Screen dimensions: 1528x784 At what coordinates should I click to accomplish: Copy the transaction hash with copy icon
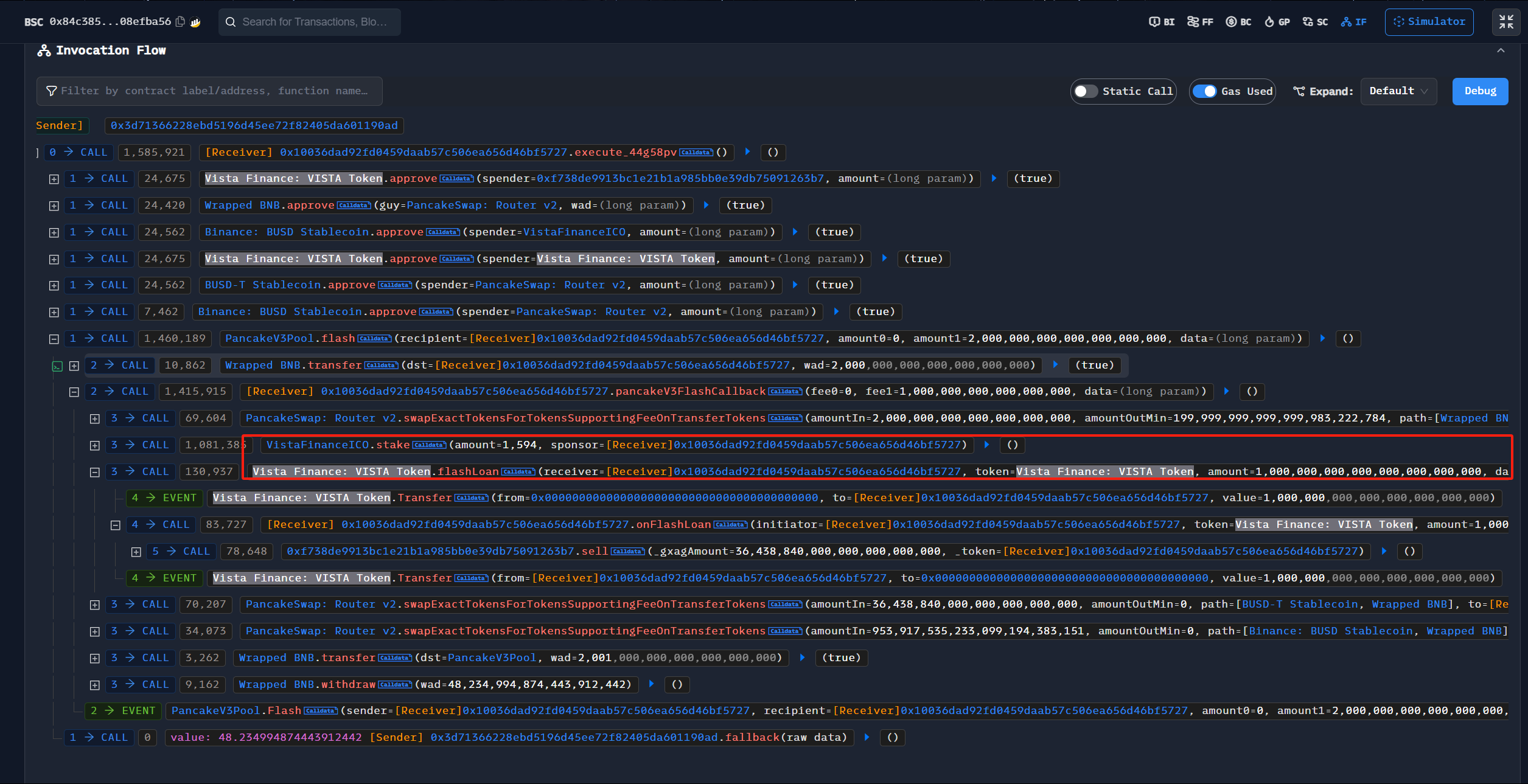point(180,22)
